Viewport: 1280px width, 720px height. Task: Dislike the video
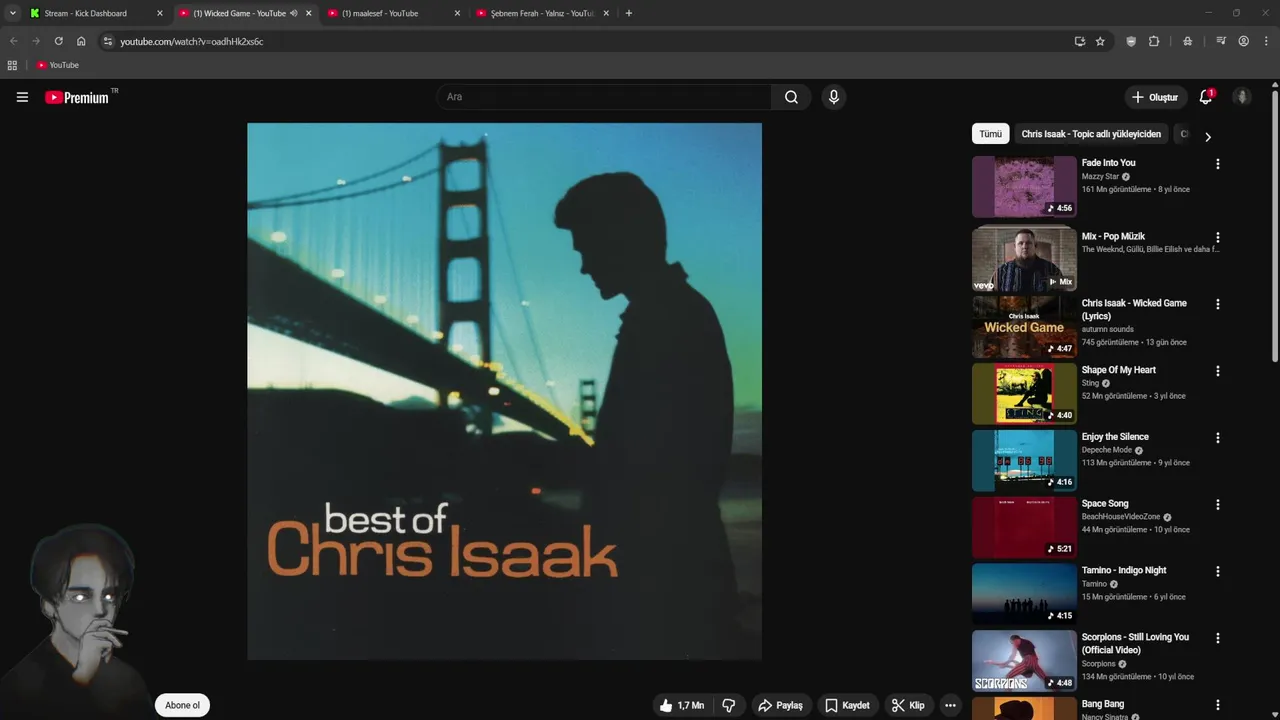[x=728, y=705]
